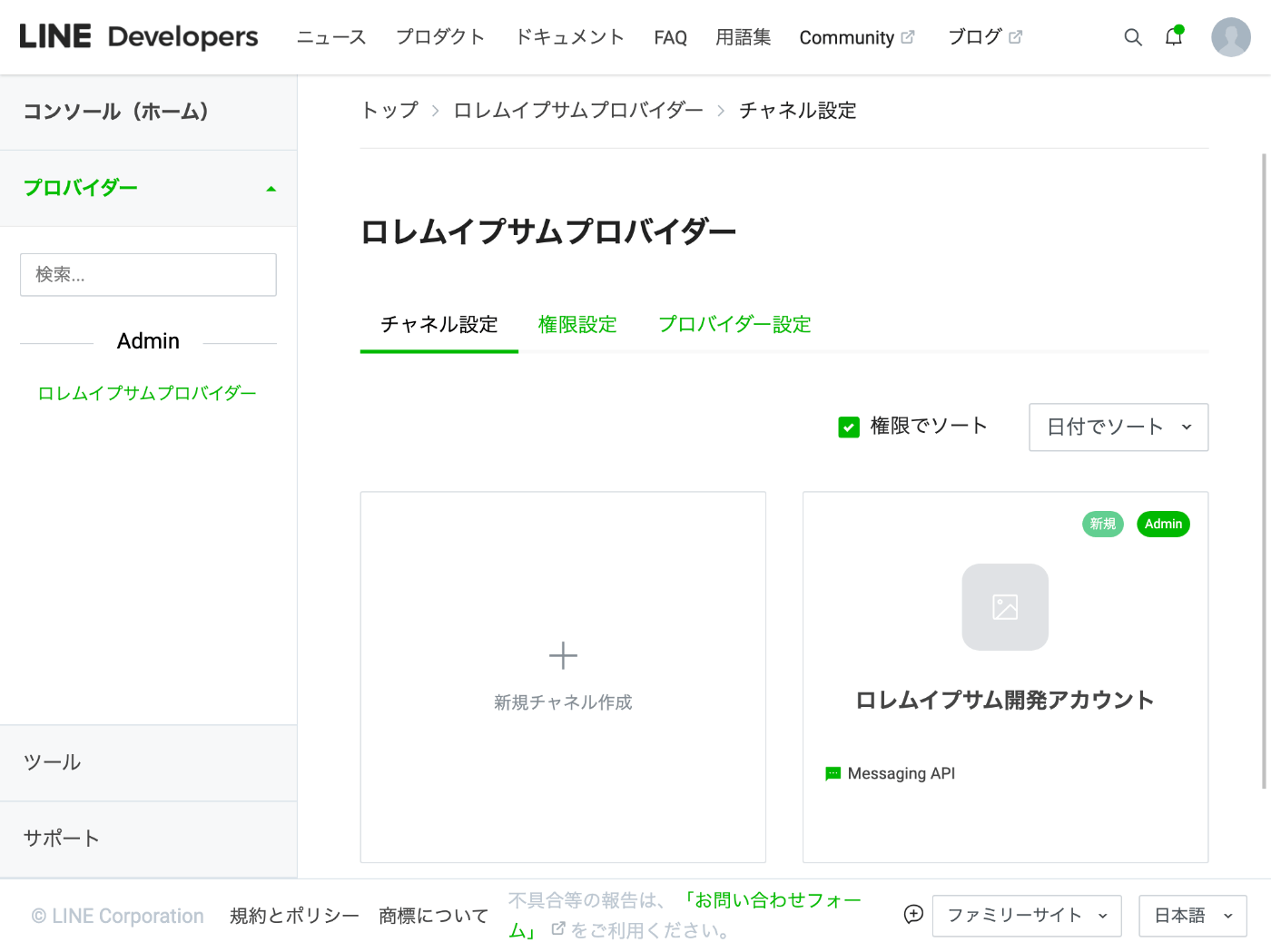Click the Admin badge on channel card

(1163, 524)
